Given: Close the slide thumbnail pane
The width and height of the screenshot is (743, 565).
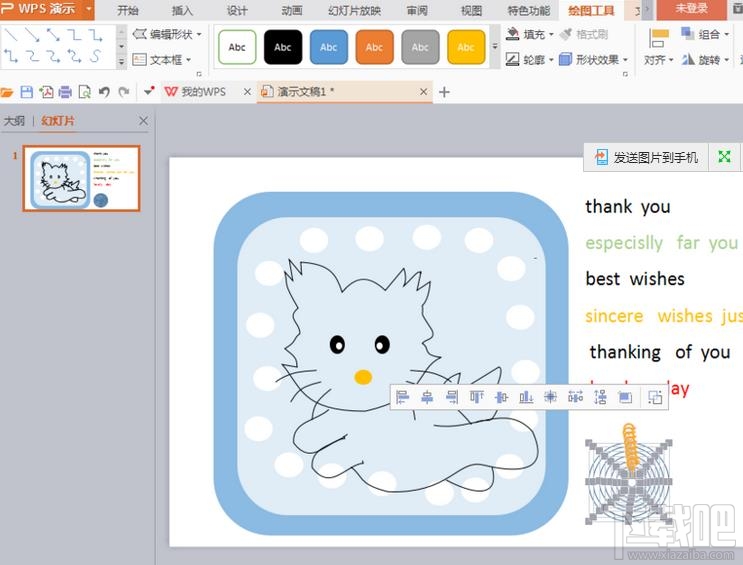Looking at the screenshot, I should pos(144,121).
